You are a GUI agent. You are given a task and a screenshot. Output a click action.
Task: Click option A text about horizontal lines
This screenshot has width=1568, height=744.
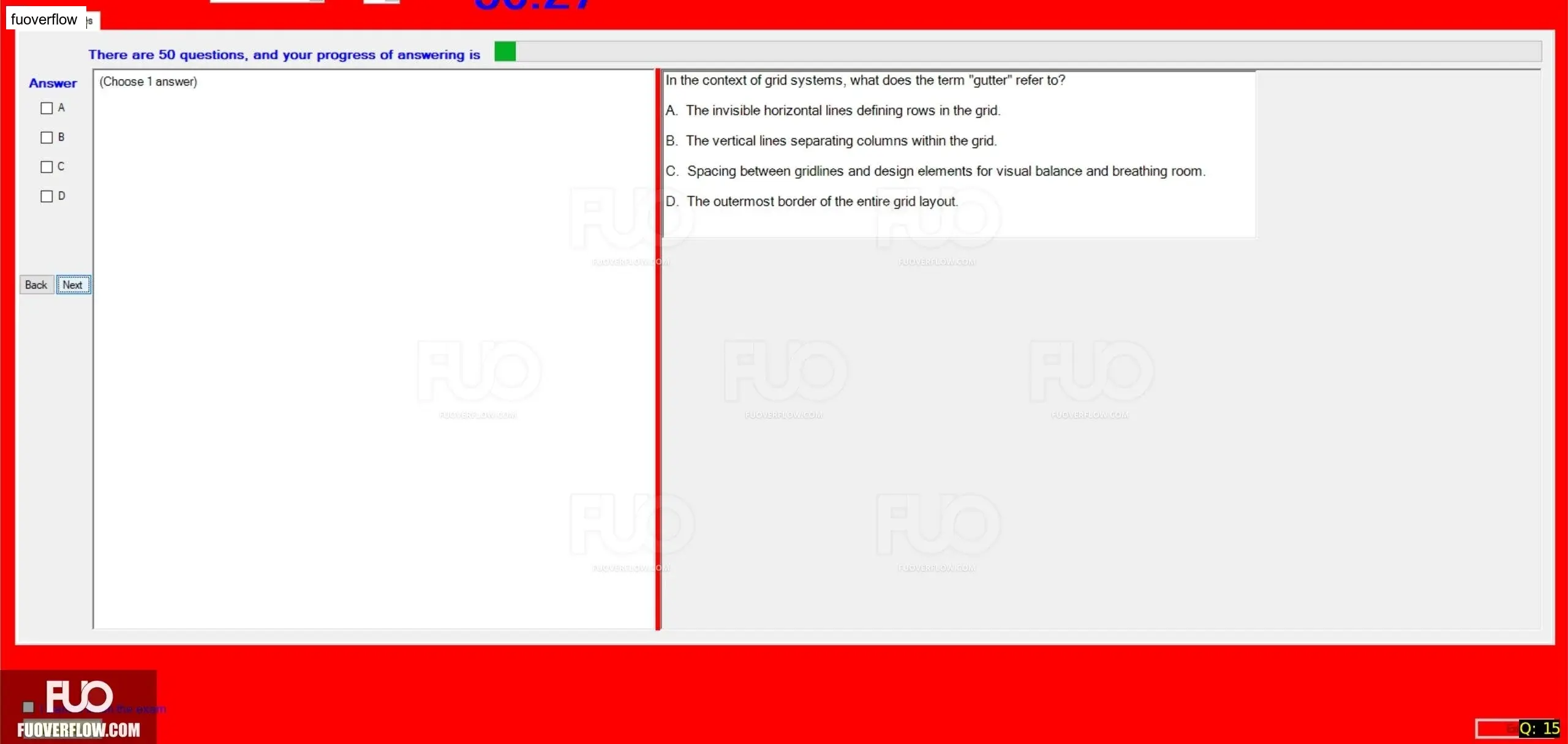pyautogui.click(x=832, y=111)
